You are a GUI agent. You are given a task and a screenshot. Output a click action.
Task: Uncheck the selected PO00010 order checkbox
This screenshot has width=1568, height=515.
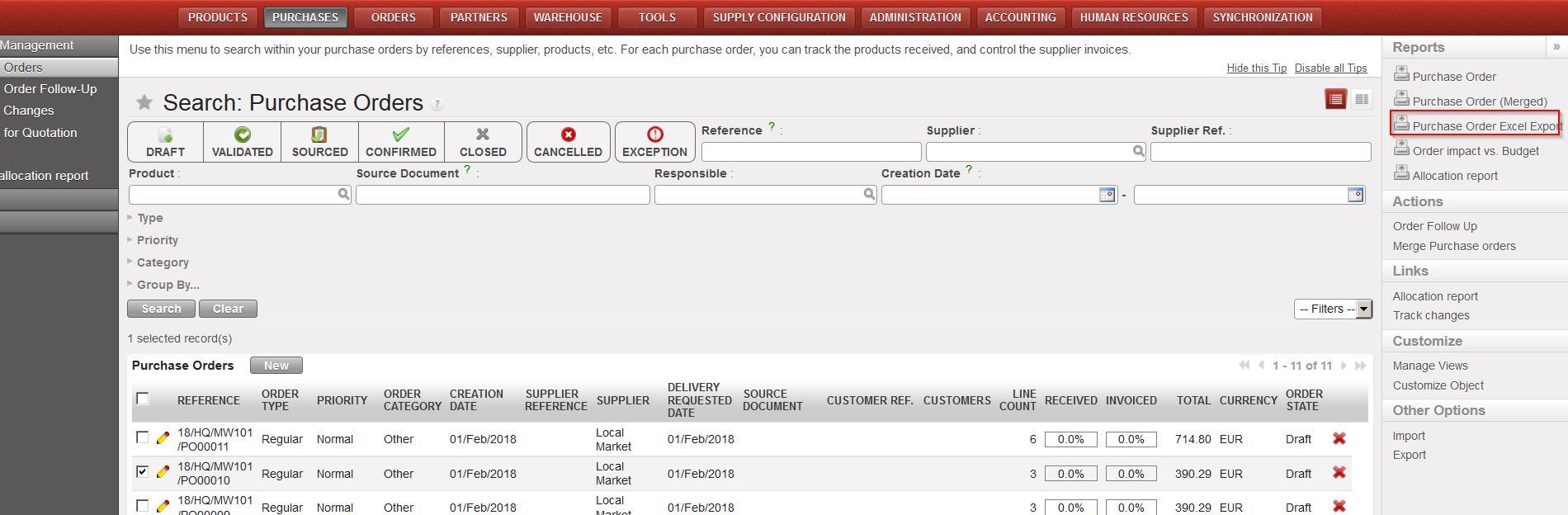point(143,472)
